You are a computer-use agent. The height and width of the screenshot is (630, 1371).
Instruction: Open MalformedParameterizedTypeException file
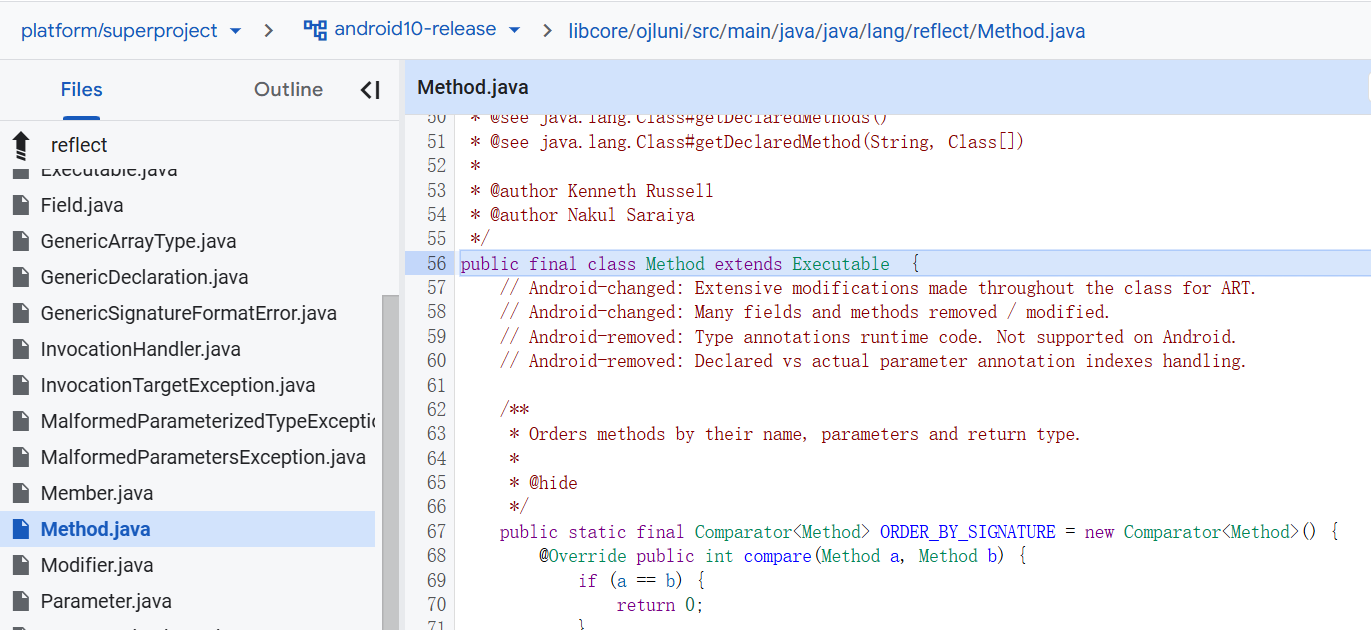coord(208,421)
